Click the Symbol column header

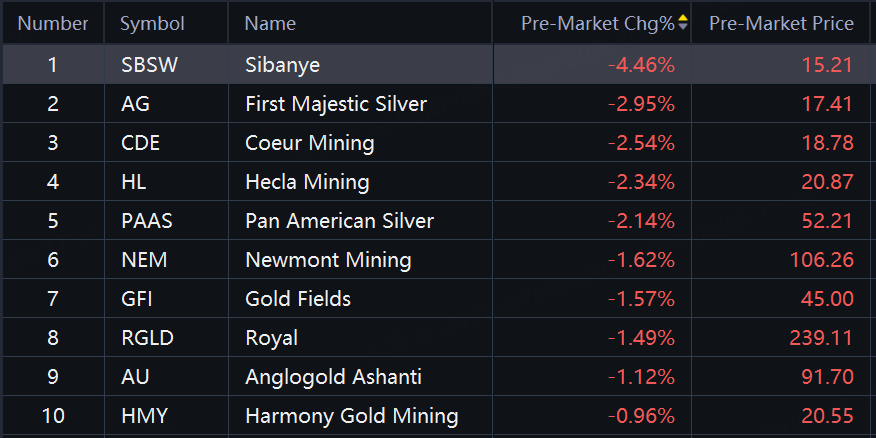click(x=152, y=23)
